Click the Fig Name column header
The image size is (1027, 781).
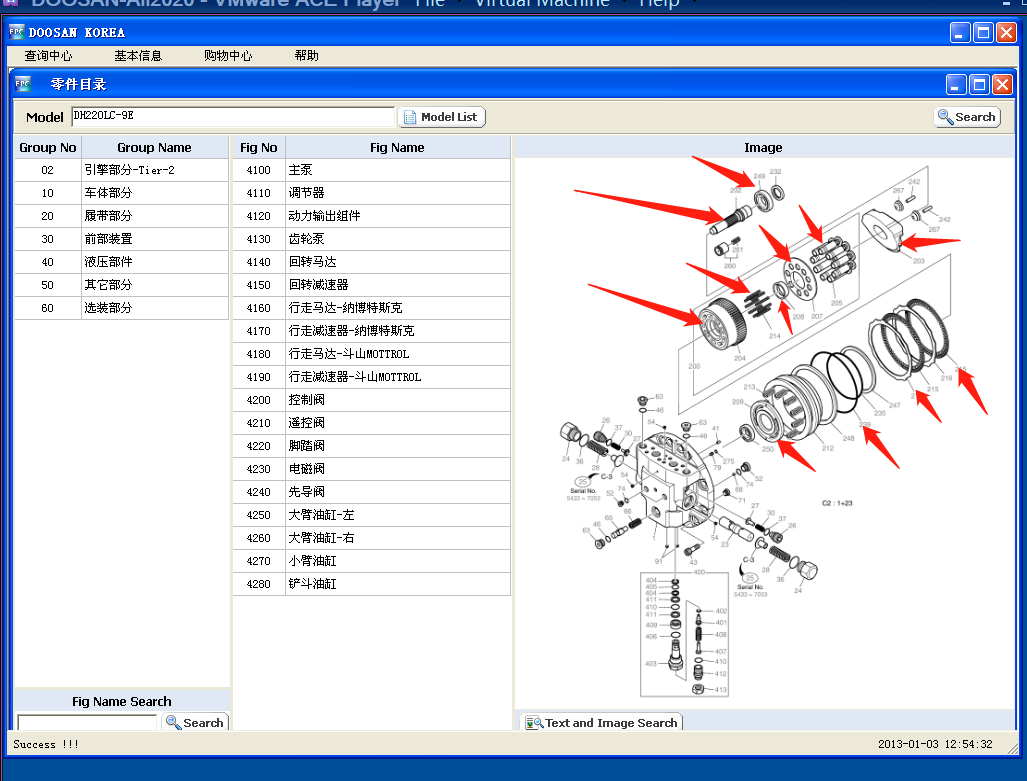click(398, 147)
